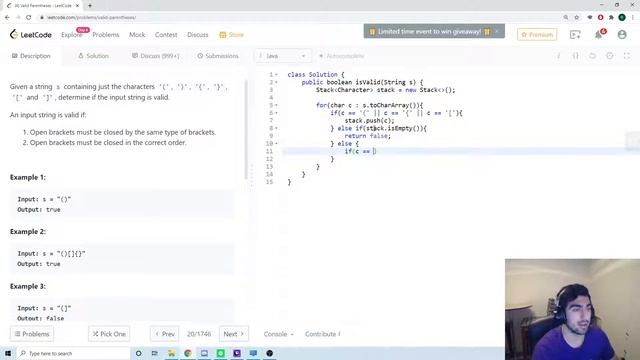640x360 pixels.
Task: Go to previous problem with Prev
Action: [164, 334]
